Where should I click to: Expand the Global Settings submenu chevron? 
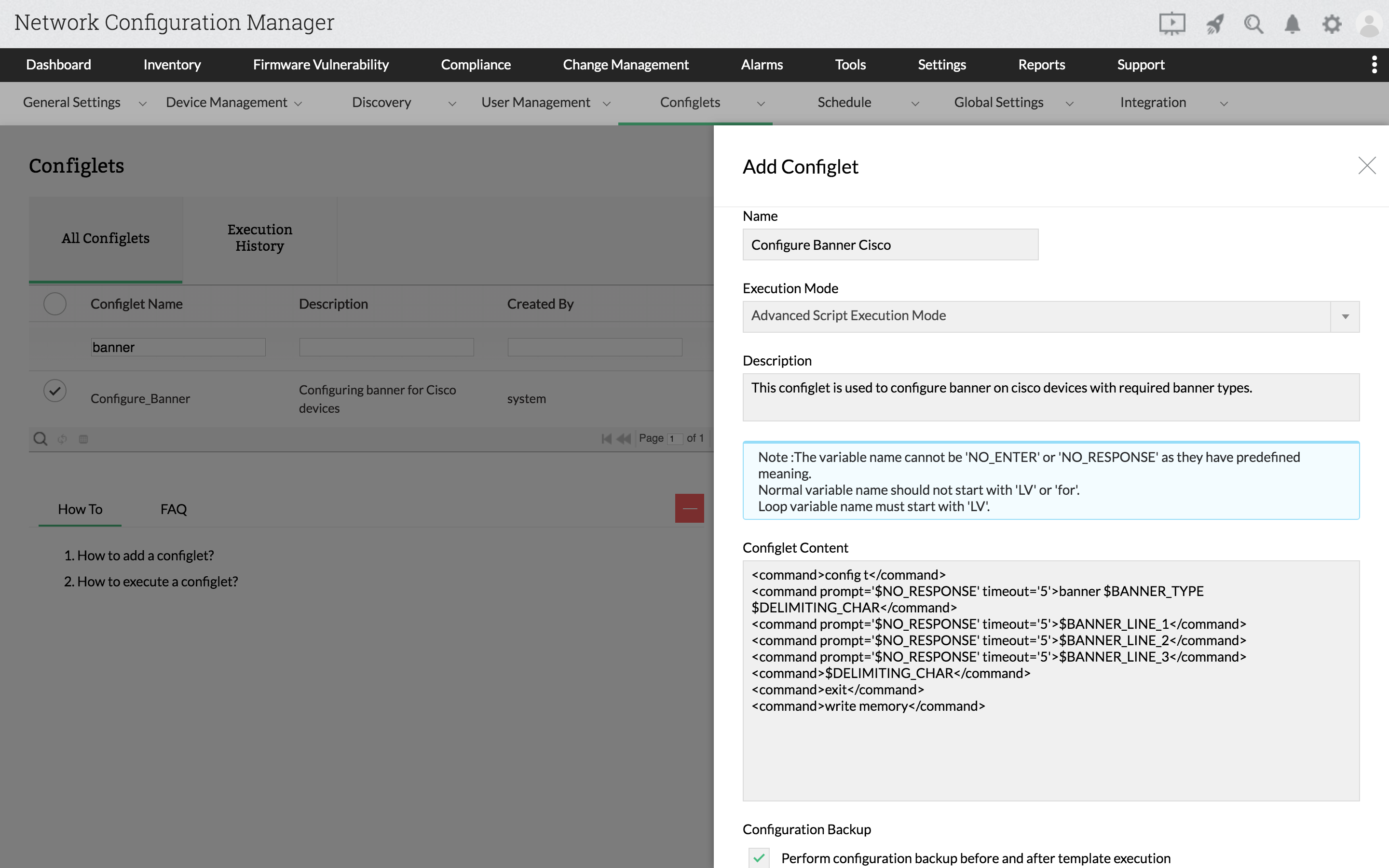click(x=1069, y=103)
